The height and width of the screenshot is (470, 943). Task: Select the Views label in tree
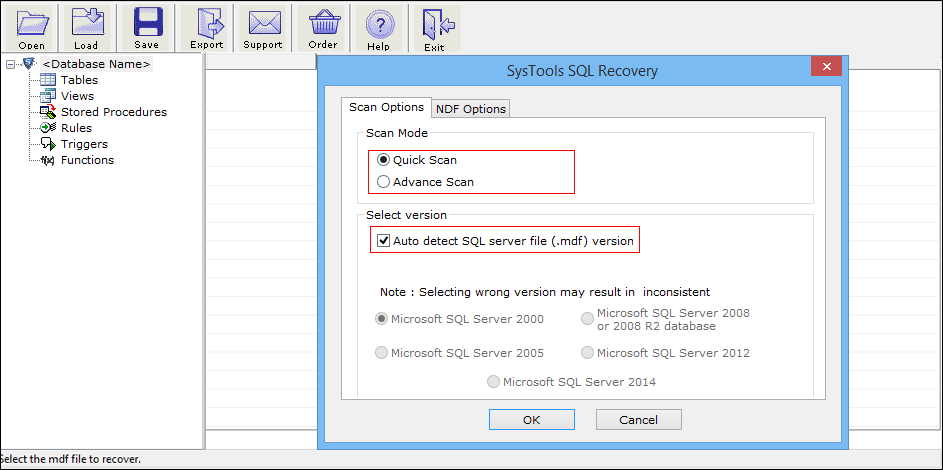click(x=78, y=96)
